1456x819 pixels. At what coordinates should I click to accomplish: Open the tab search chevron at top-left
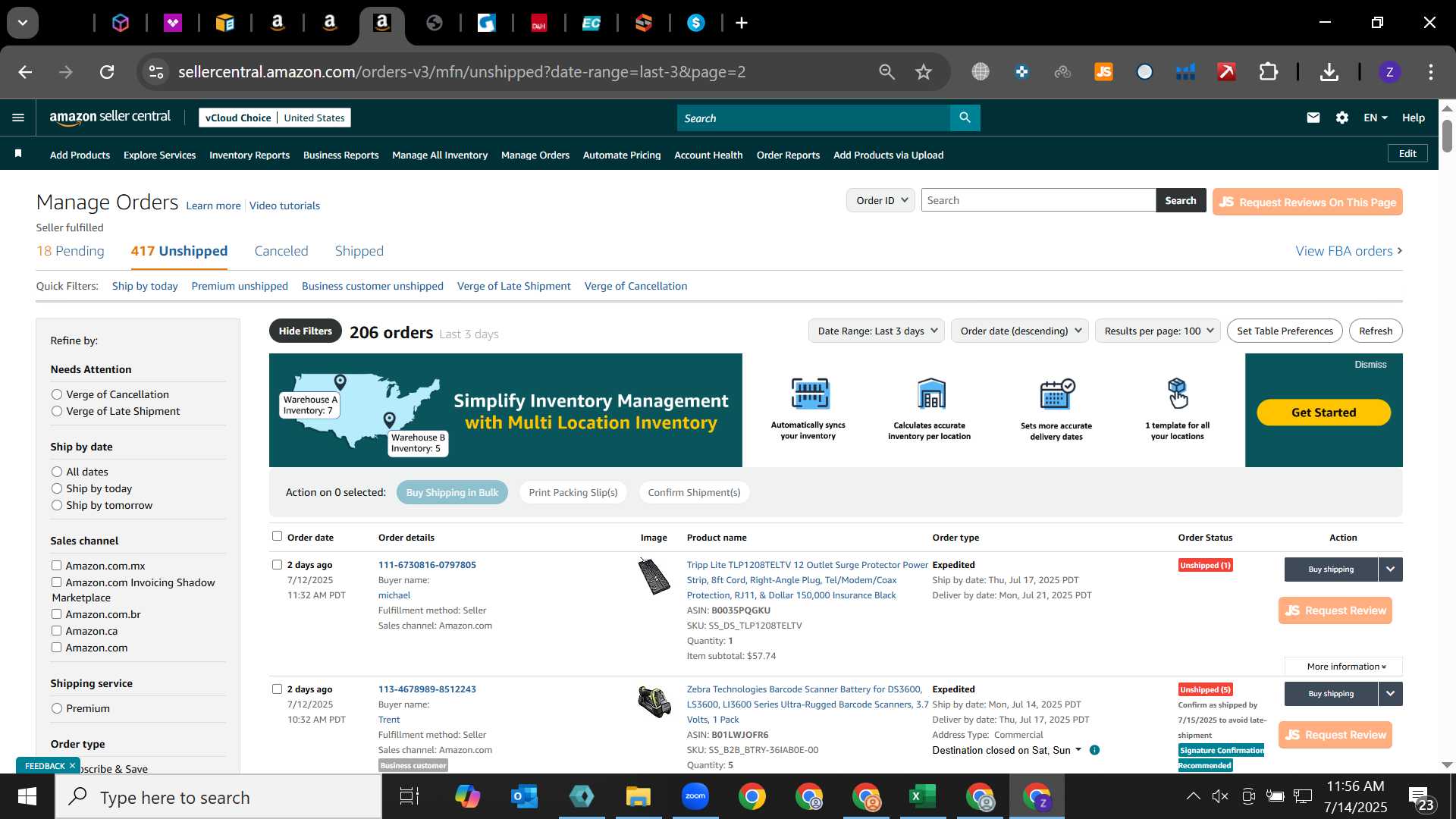point(23,23)
